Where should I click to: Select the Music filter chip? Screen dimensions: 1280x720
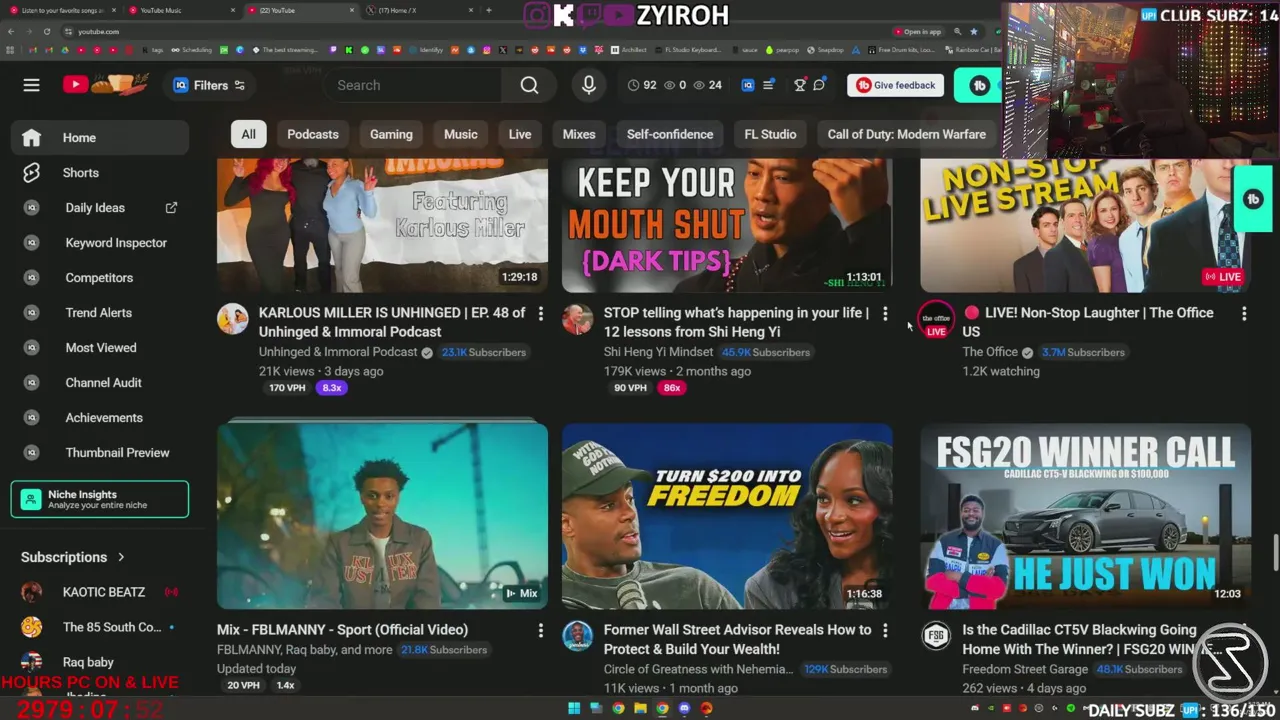(461, 134)
